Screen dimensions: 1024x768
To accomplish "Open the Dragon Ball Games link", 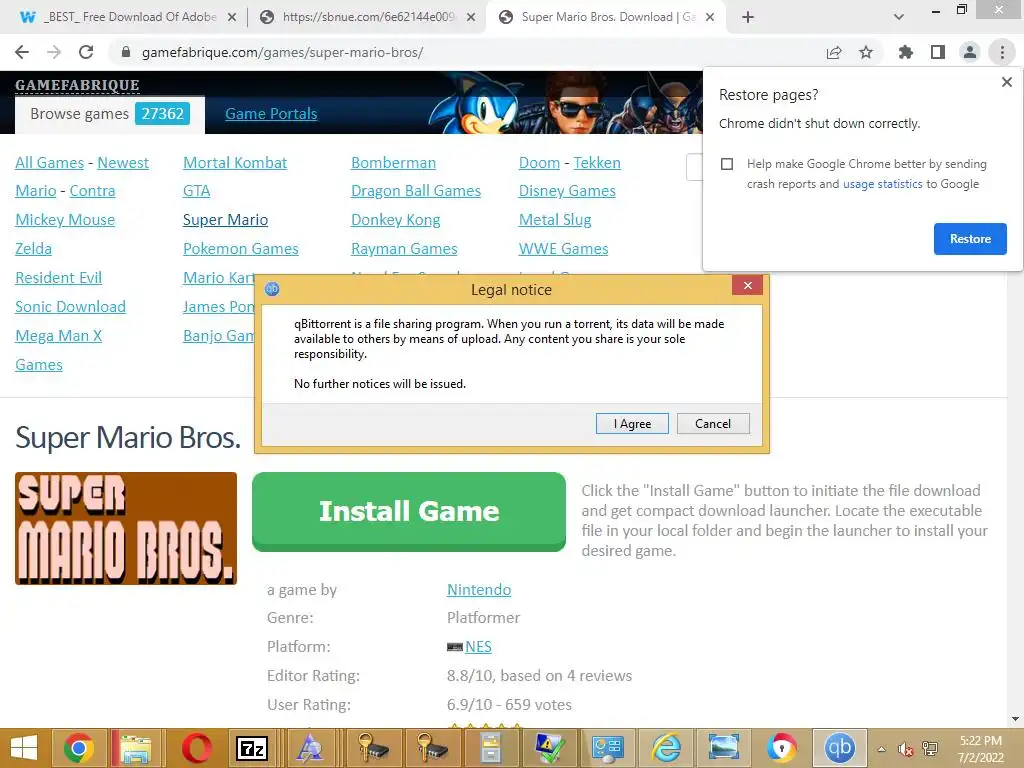I will click(416, 191).
